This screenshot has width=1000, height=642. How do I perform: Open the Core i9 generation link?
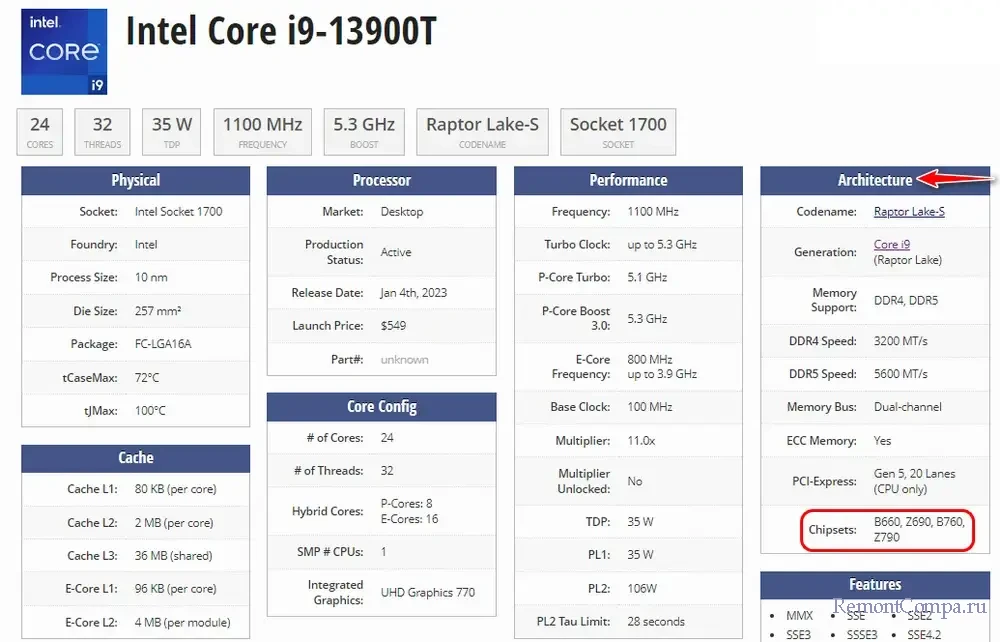(x=891, y=245)
